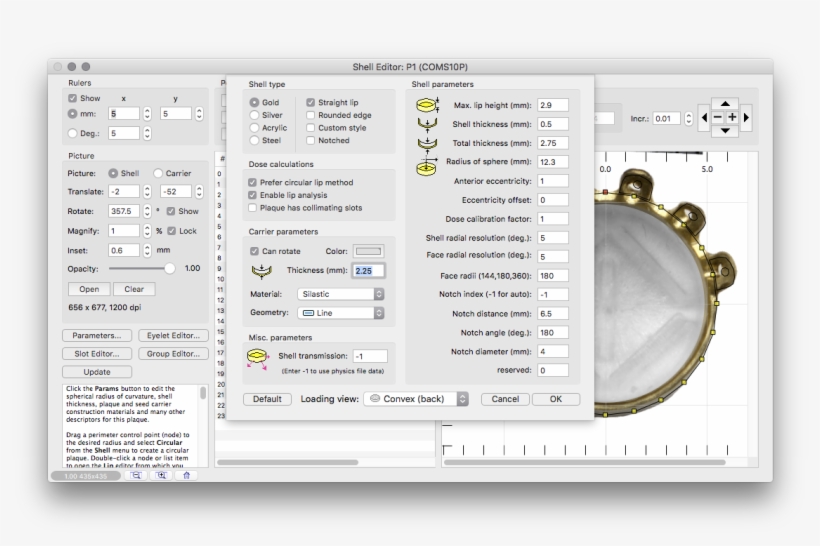Screen dimensions: 820x546
Task: Click the stepper for ruler mm y value
Action: (x=199, y=114)
